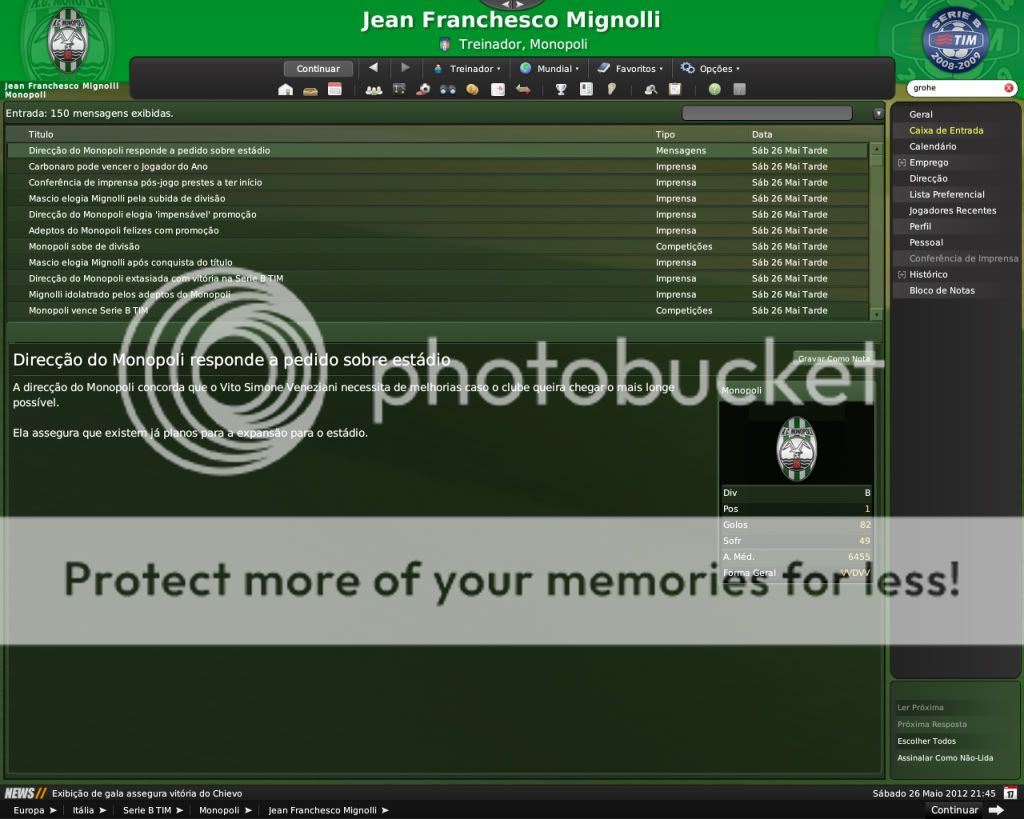Click the green help icon in toolbar

pos(715,90)
